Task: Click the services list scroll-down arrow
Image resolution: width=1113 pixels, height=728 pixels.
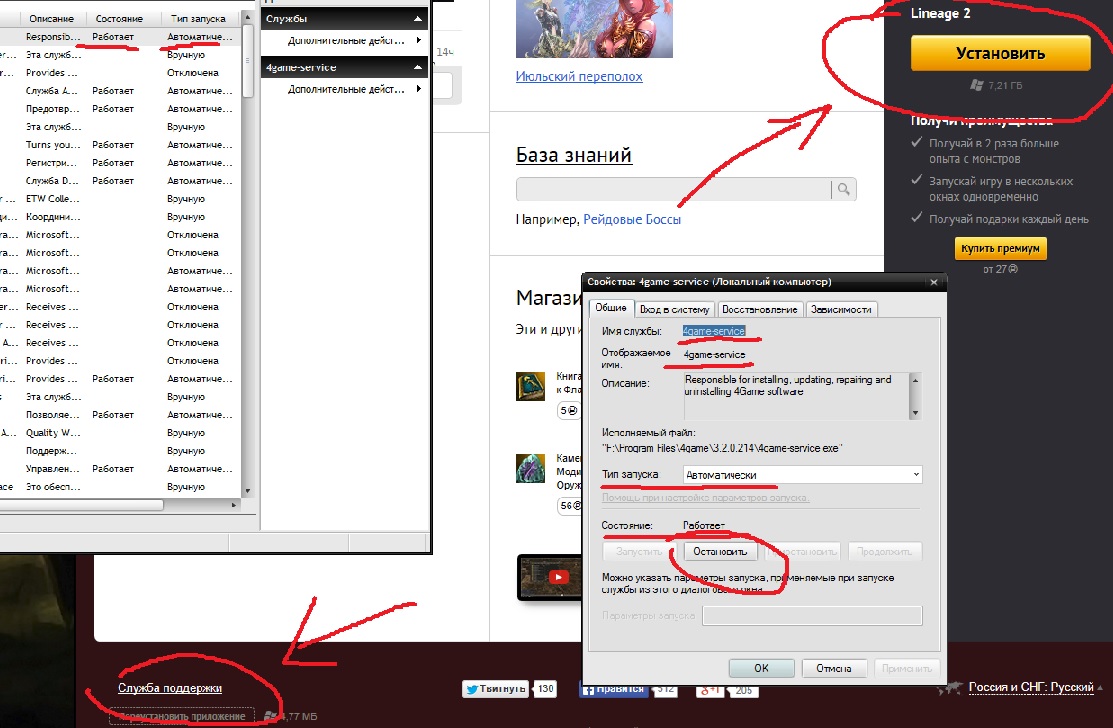Action: tap(248, 490)
